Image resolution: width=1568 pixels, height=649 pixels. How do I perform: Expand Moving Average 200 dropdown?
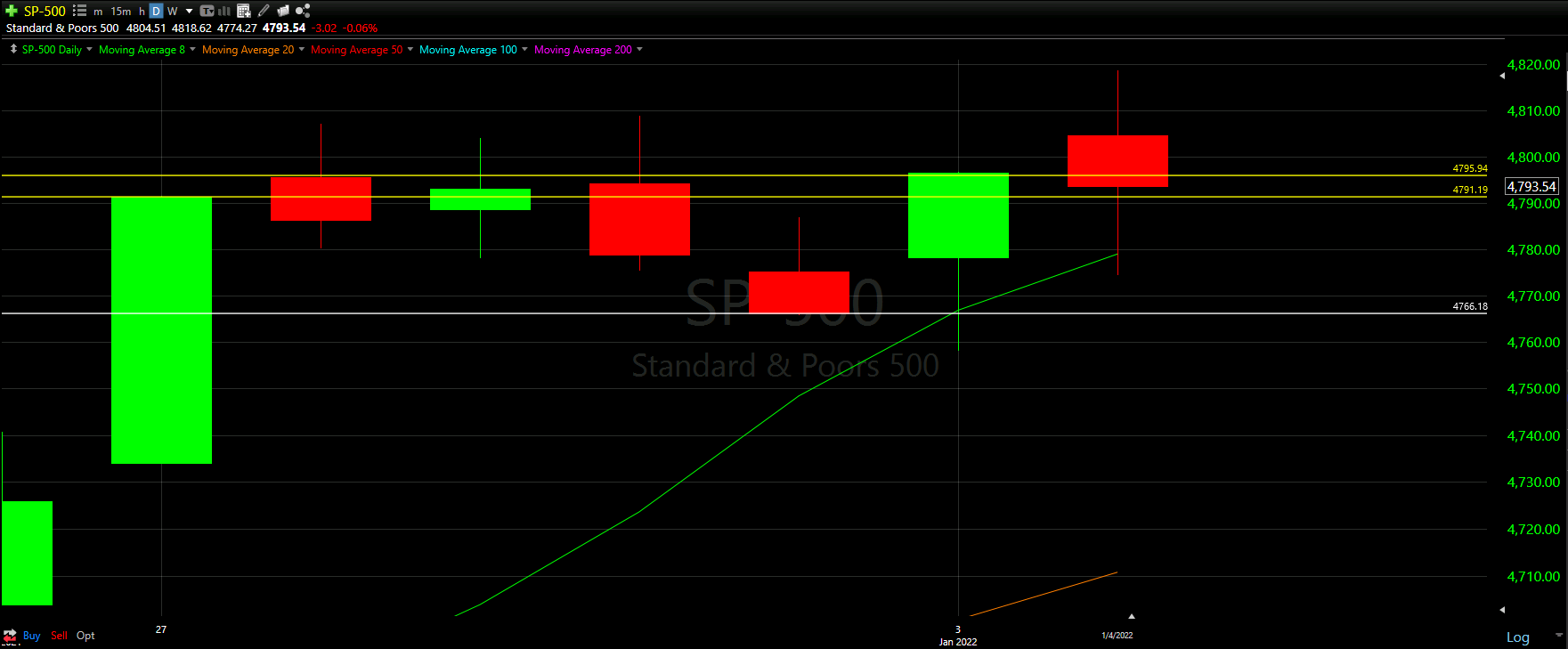(639, 50)
